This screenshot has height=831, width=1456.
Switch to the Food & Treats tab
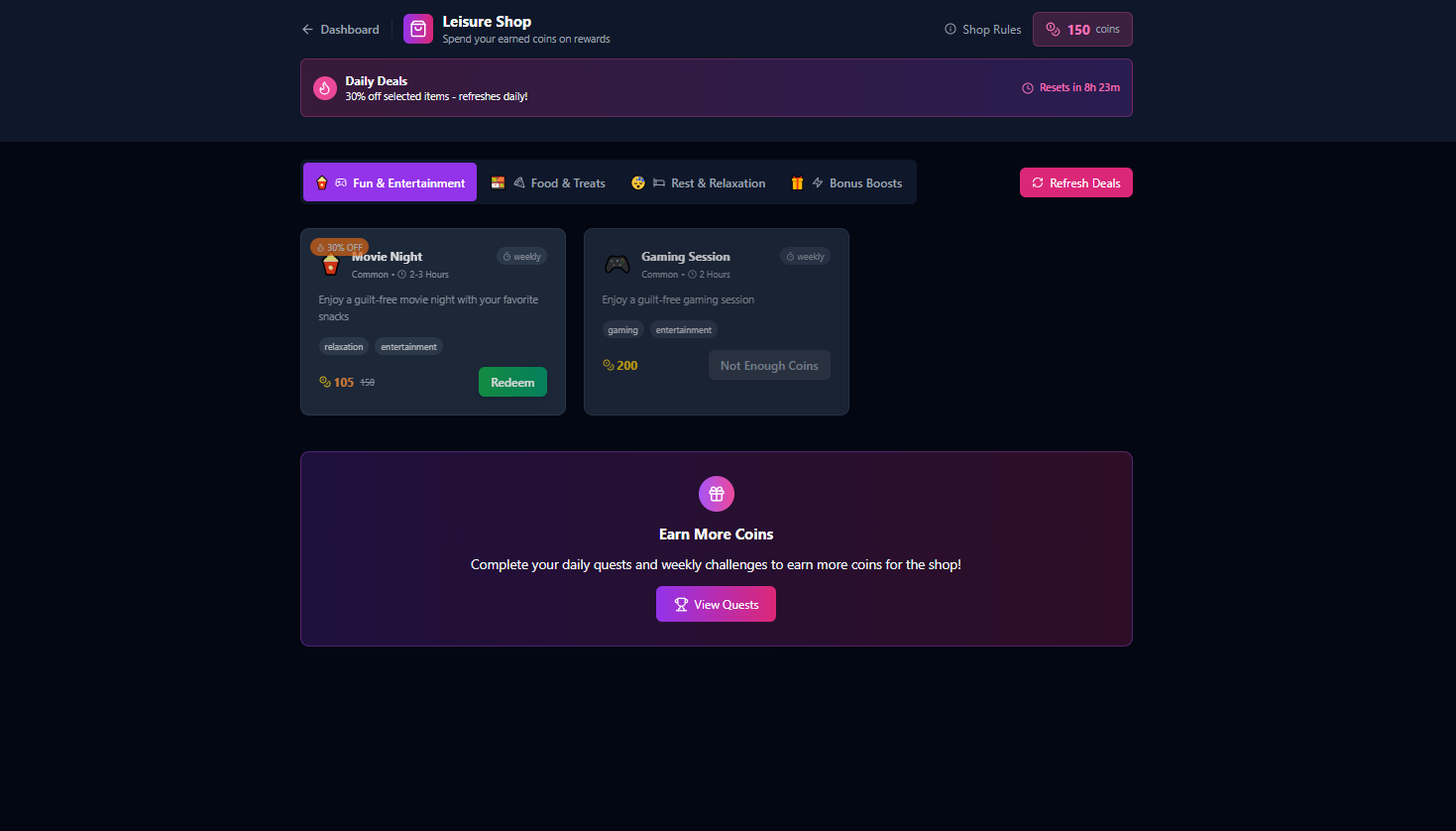pyautogui.click(x=549, y=182)
